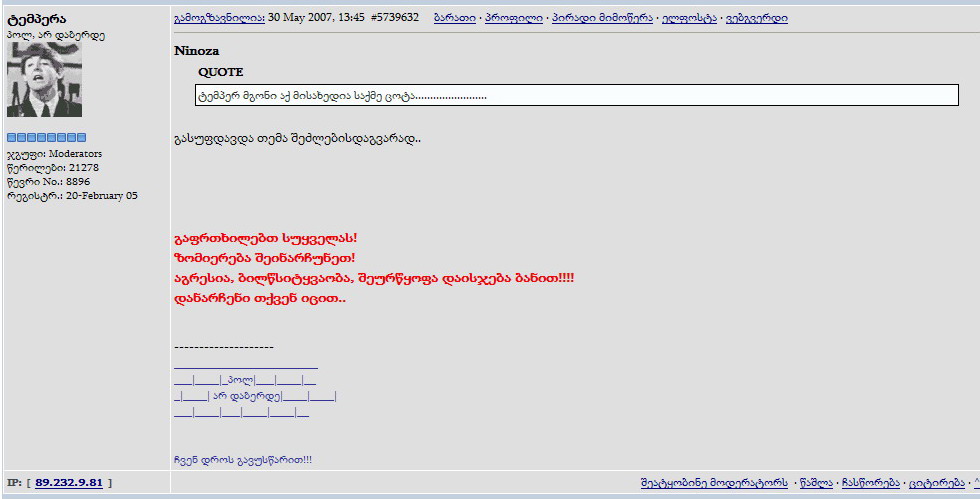Click the bold name Ninoza

click(x=196, y=51)
